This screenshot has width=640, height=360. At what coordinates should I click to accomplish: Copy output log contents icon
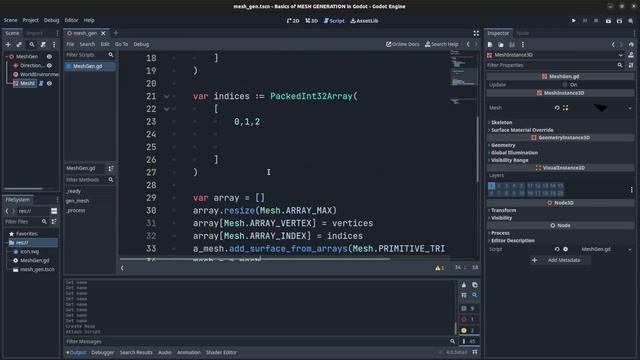click(475, 285)
